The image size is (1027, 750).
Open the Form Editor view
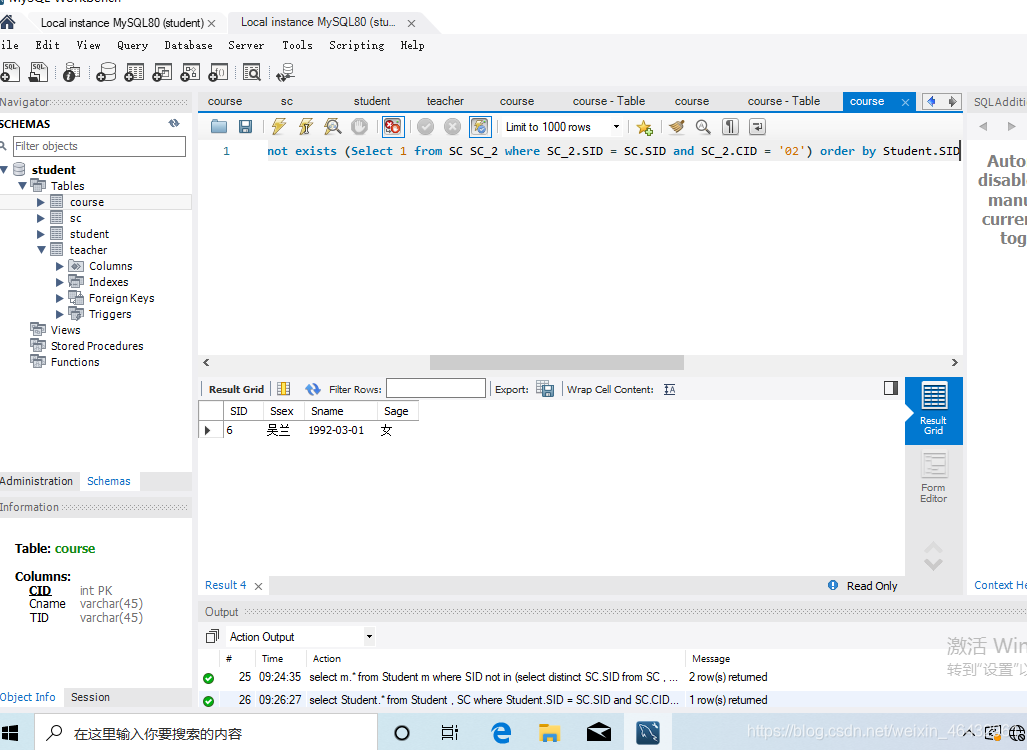(x=933, y=478)
